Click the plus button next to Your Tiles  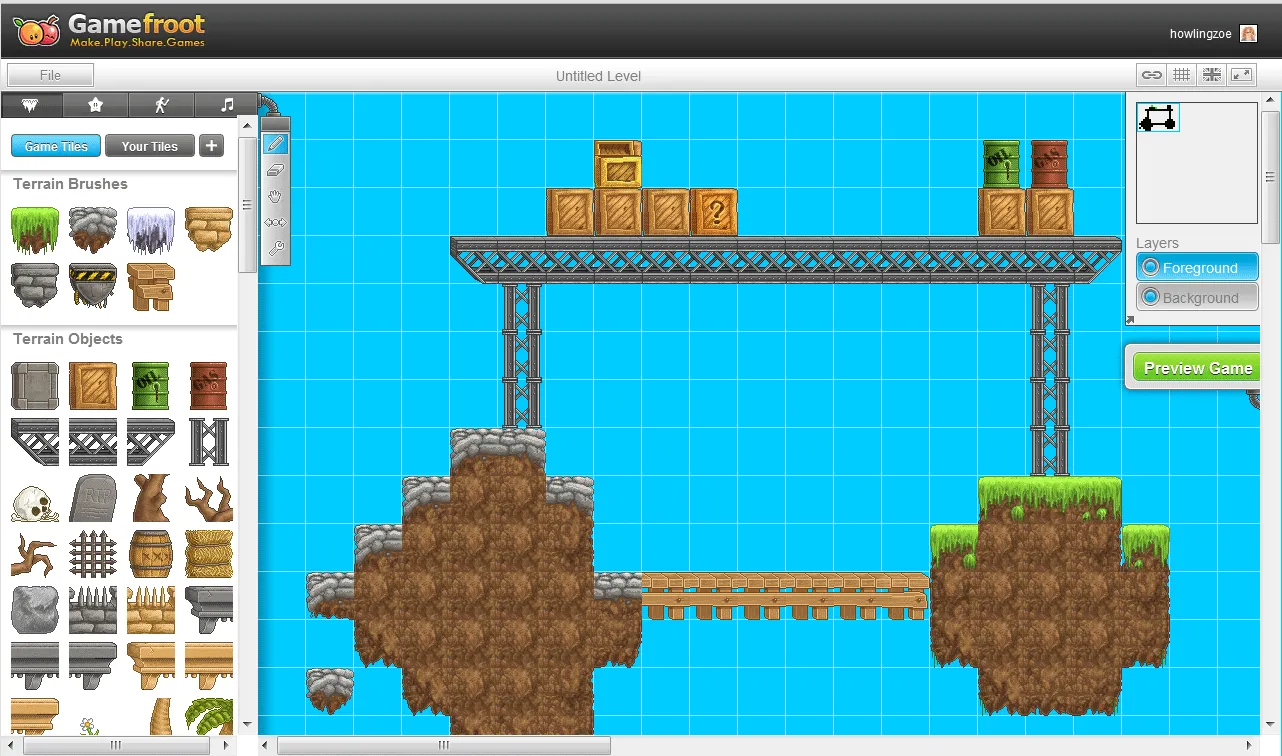[x=211, y=146]
